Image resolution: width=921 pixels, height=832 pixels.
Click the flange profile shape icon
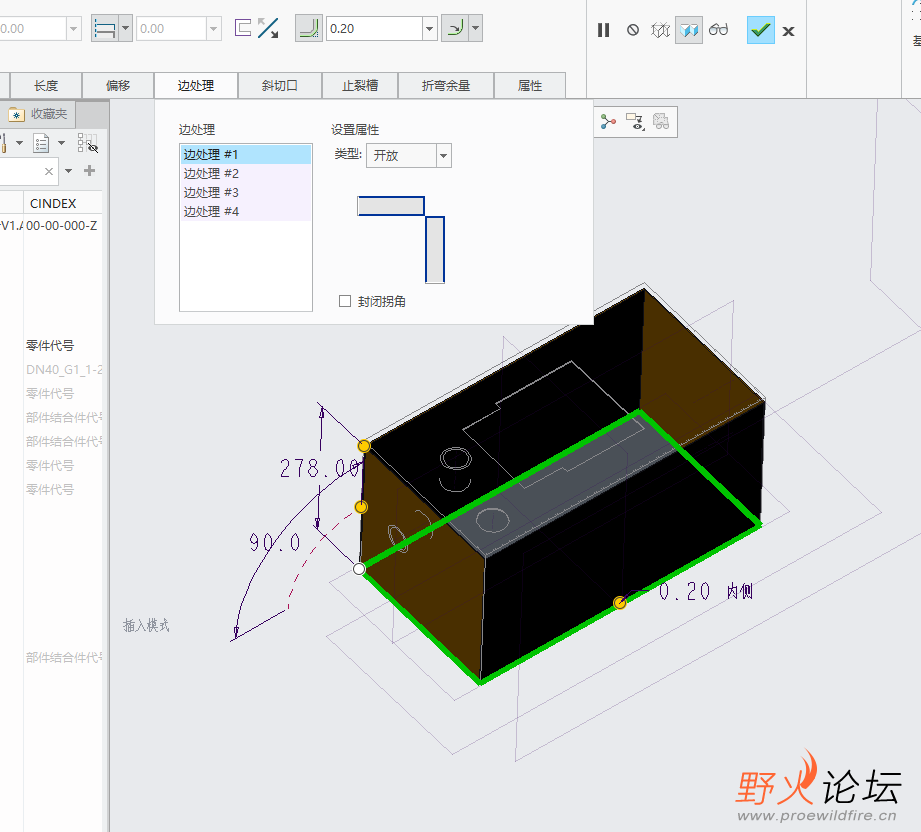point(243,28)
